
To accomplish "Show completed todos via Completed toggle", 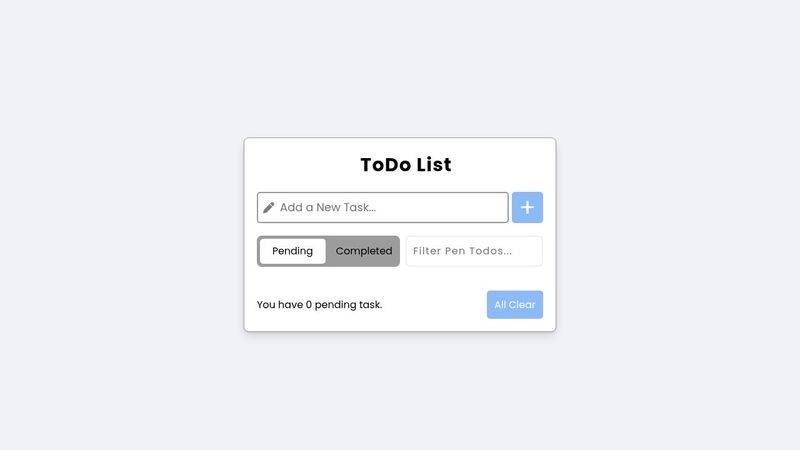I will tap(364, 251).
